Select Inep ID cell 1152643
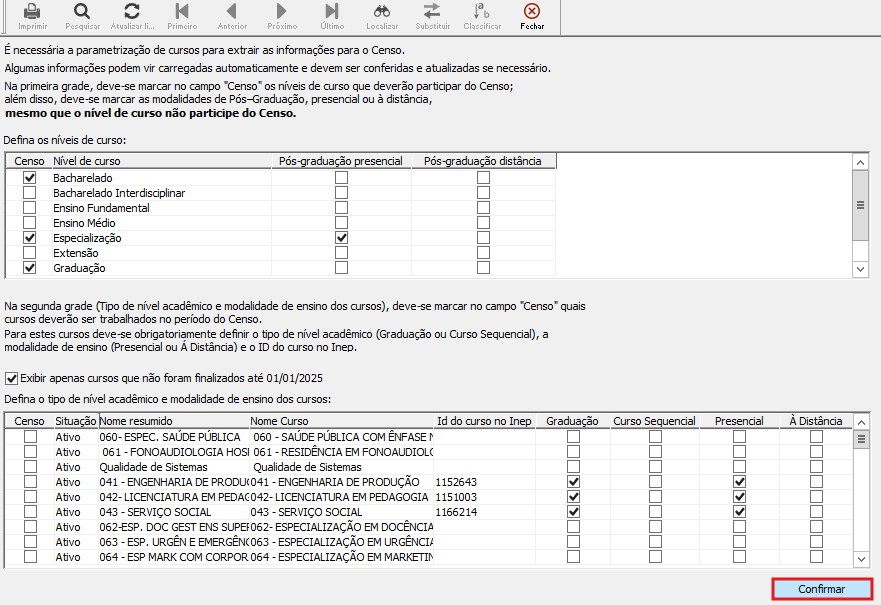881x605 pixels. pyautogui.click(x=484, y=482)
